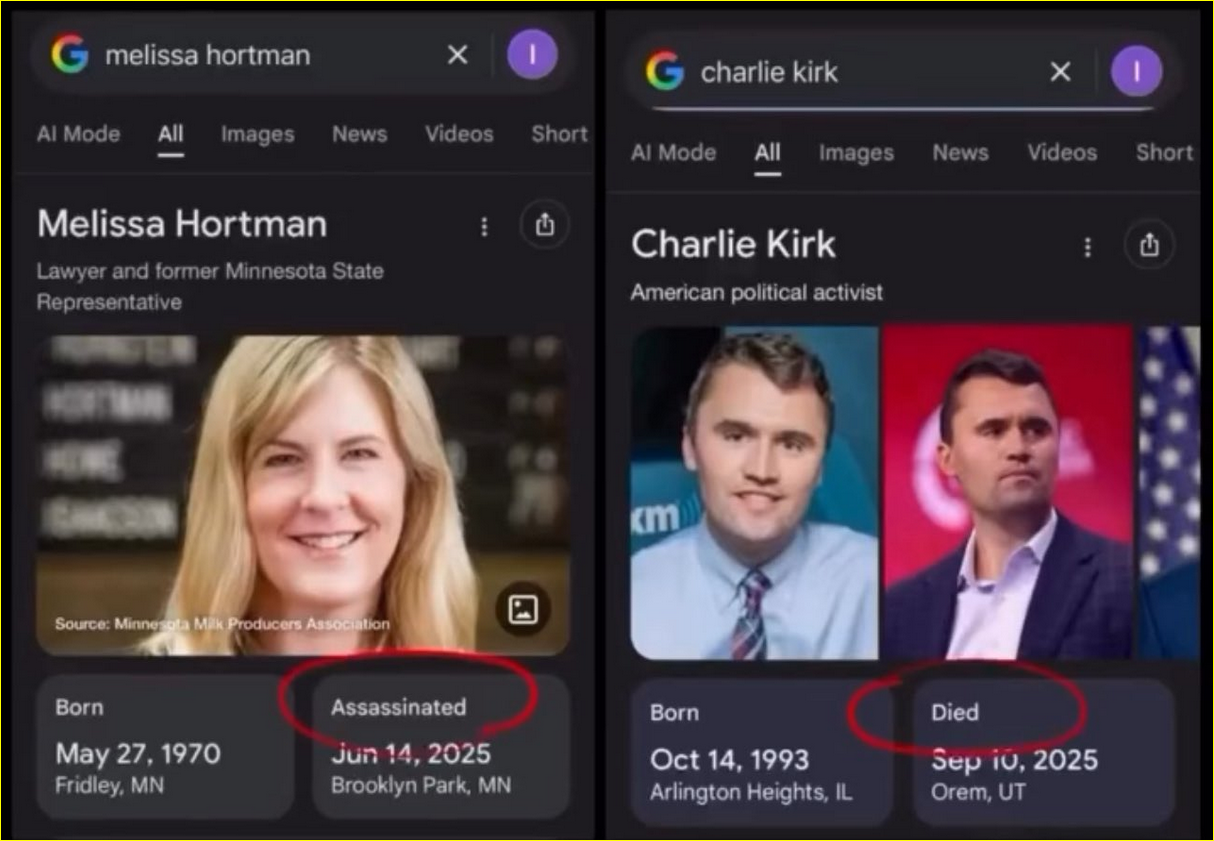
Task: Click Google logo in charlie kirk search
Action: [665, 71]
